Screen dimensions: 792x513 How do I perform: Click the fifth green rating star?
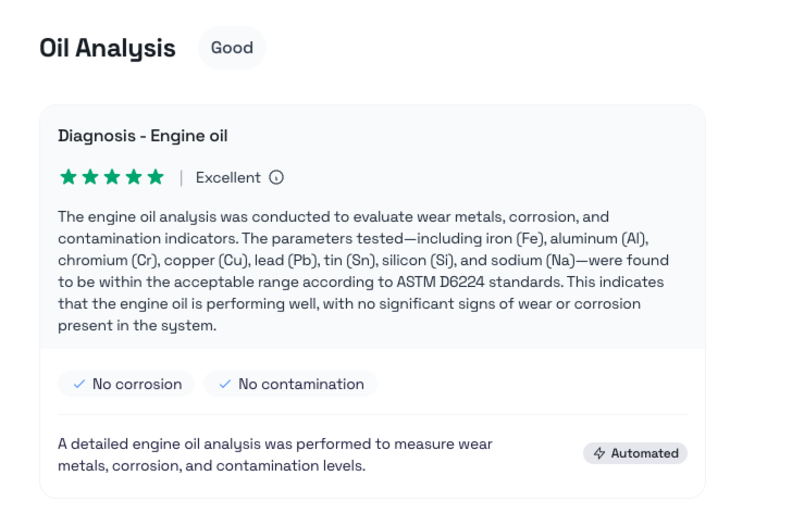point(156,177)
